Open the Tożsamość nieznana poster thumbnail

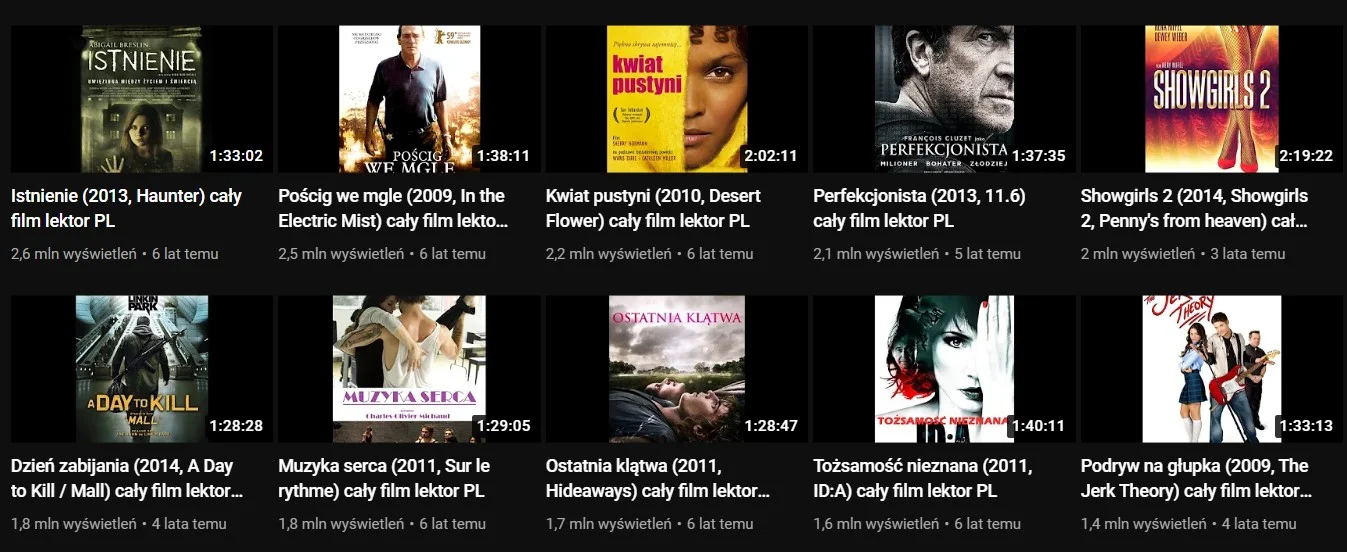point(944,369)
